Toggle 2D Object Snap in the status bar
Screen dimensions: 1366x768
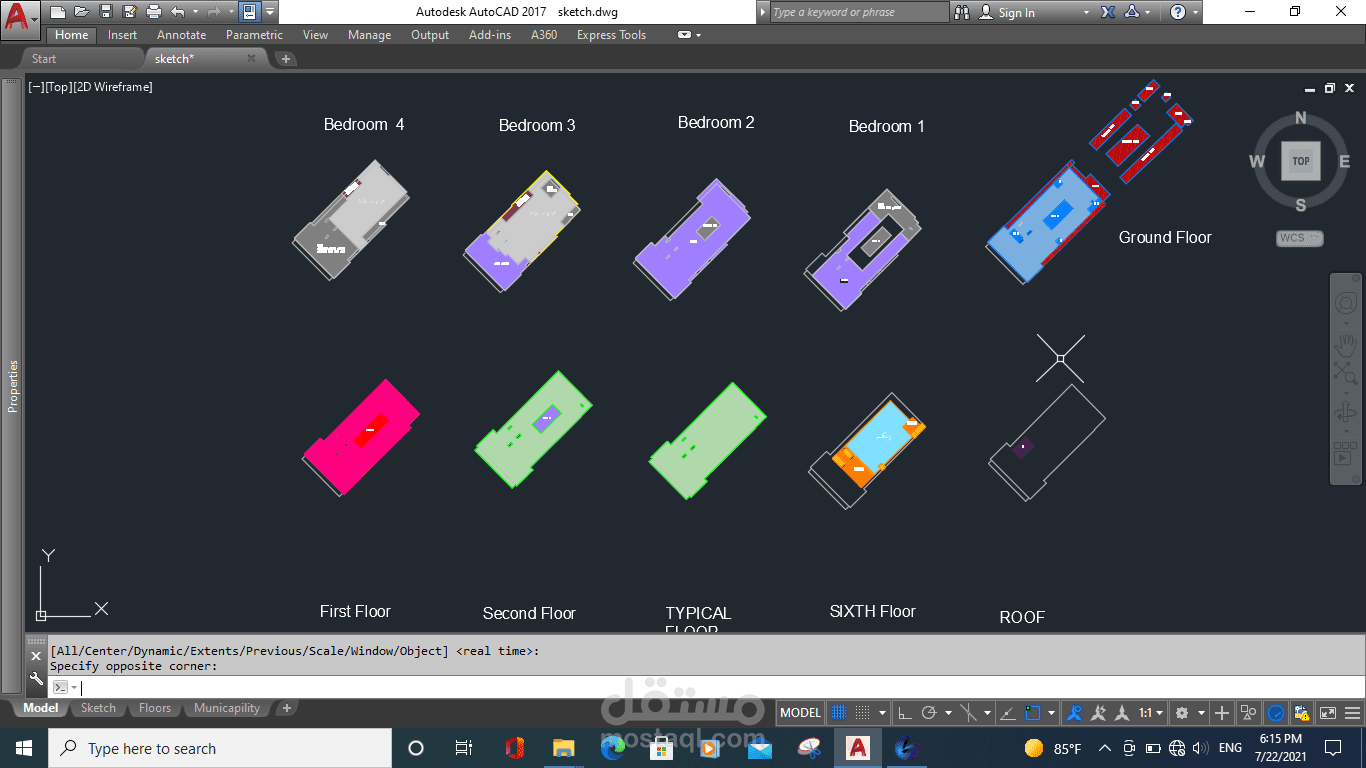(1033, 713)
